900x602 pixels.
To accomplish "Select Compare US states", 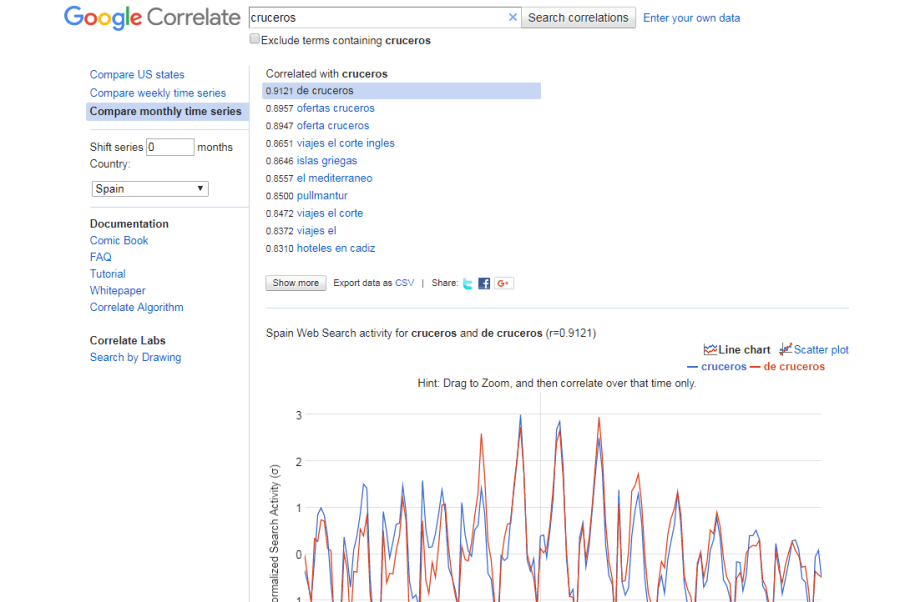I will coord(137,75).
